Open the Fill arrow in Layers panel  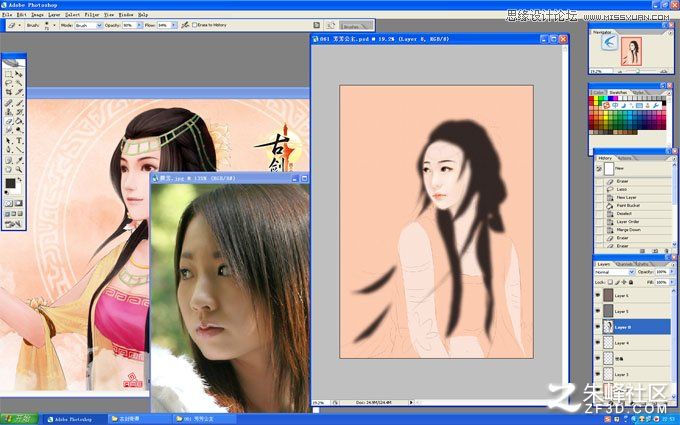click(672, 282)
